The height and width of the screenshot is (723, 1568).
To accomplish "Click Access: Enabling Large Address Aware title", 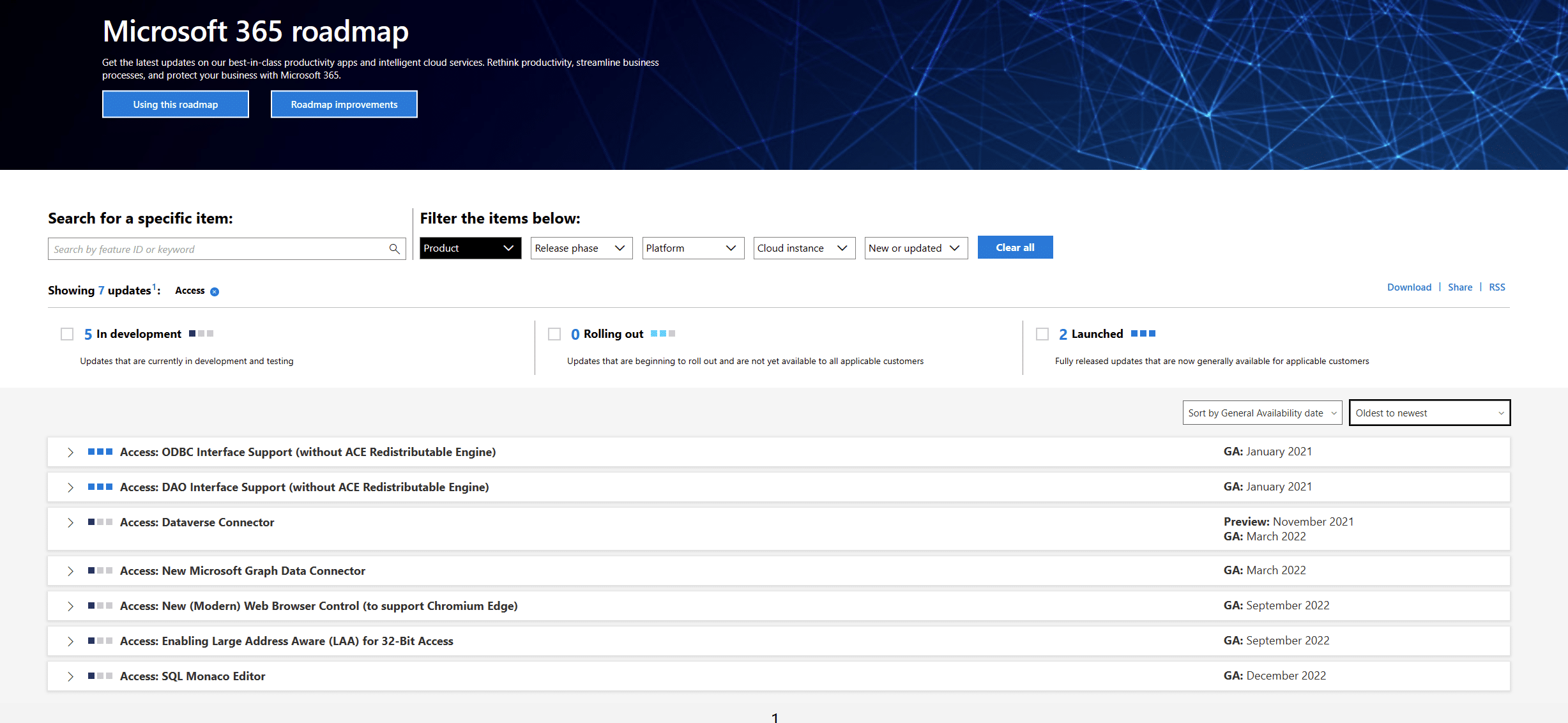I will point(286,641).
